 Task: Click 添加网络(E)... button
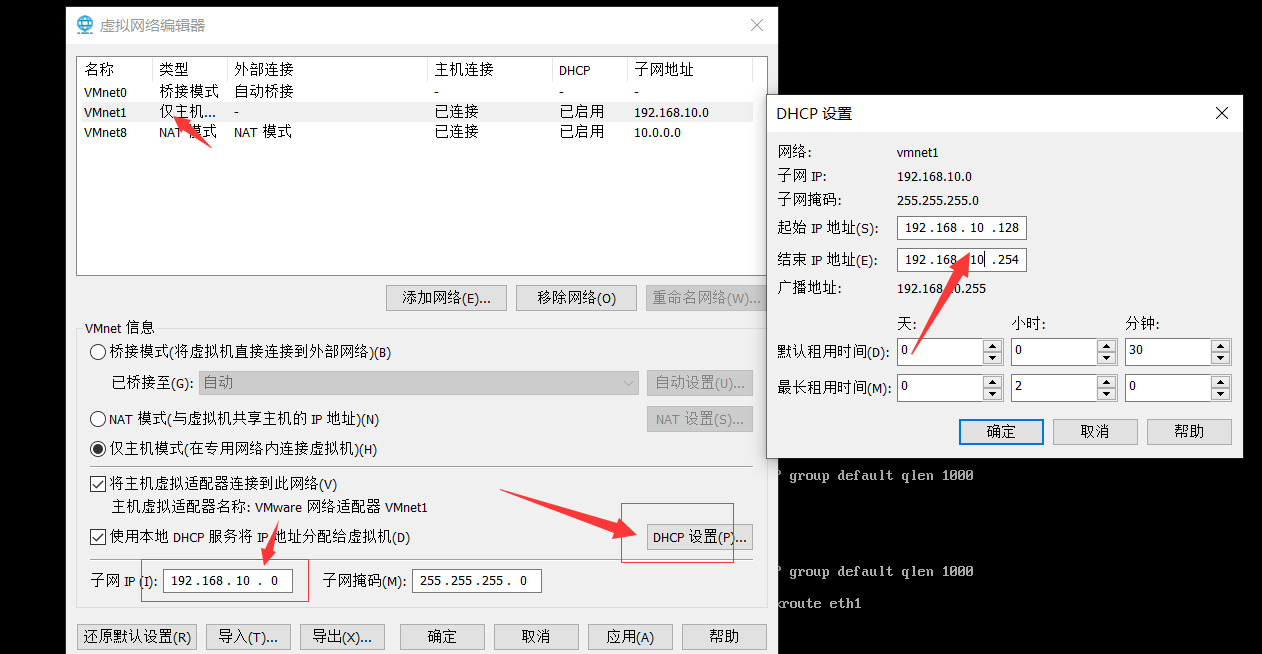click(x=446, y=298)
